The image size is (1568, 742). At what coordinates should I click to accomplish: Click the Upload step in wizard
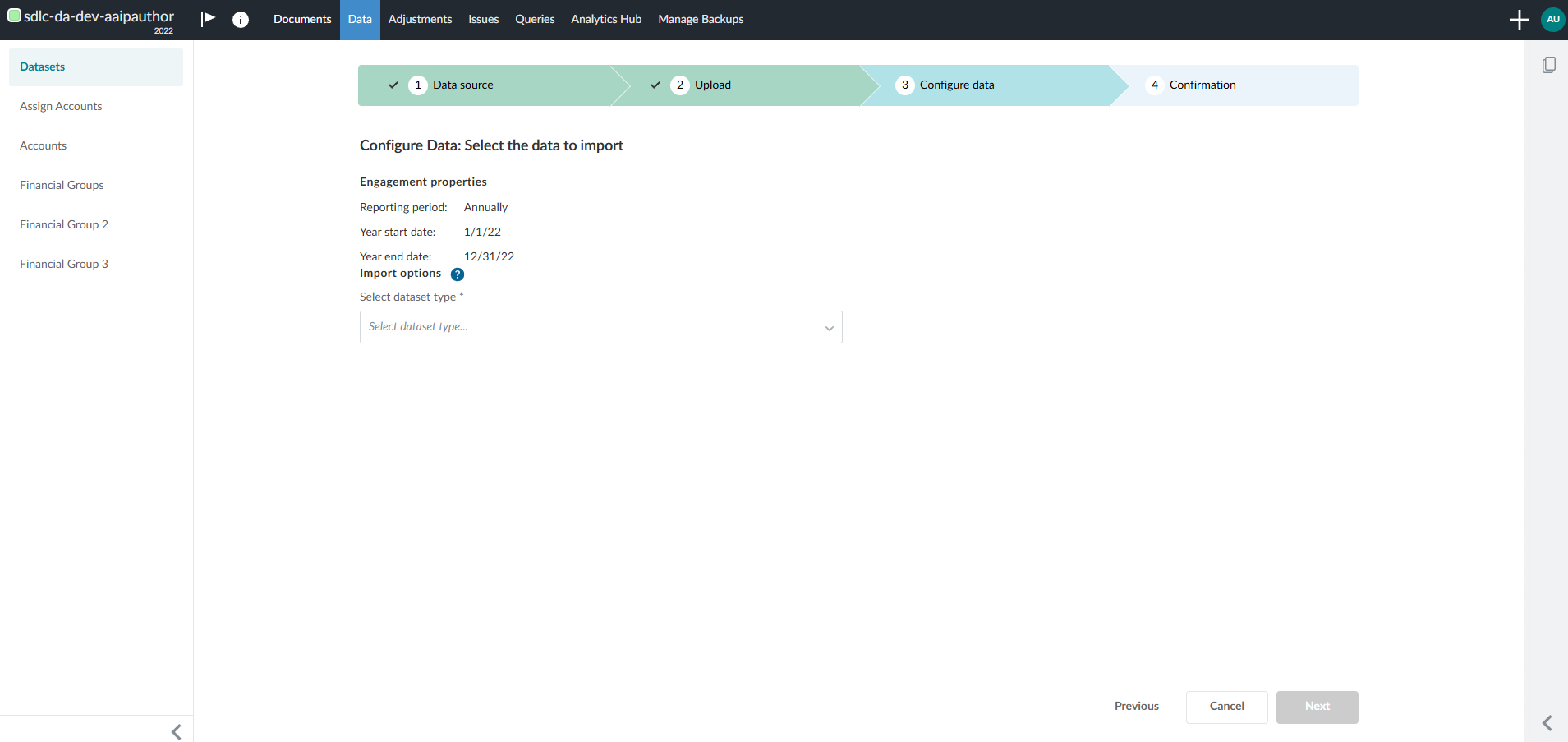[712, 85]
